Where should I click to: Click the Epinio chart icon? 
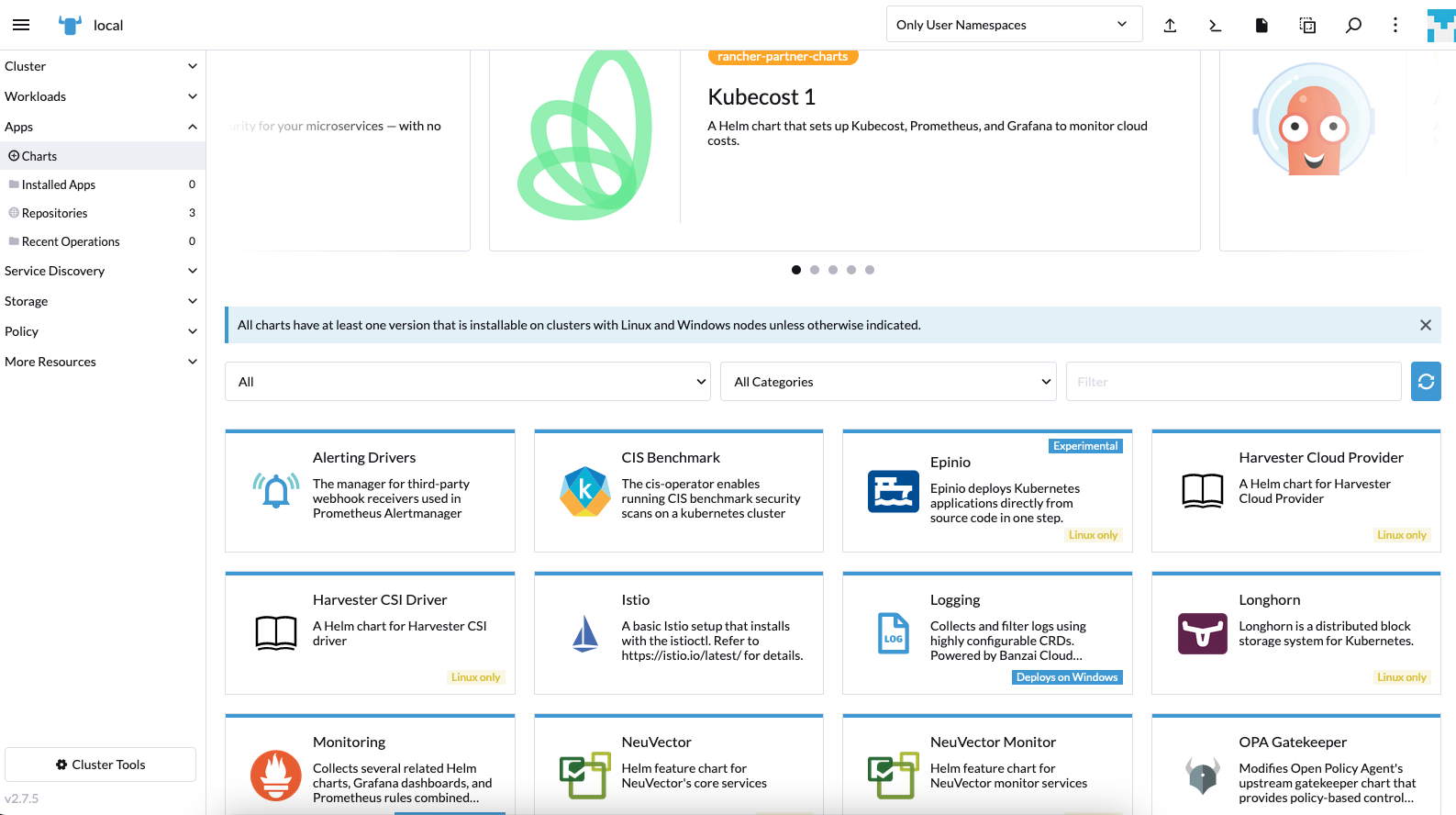click(x=894, y=491)
